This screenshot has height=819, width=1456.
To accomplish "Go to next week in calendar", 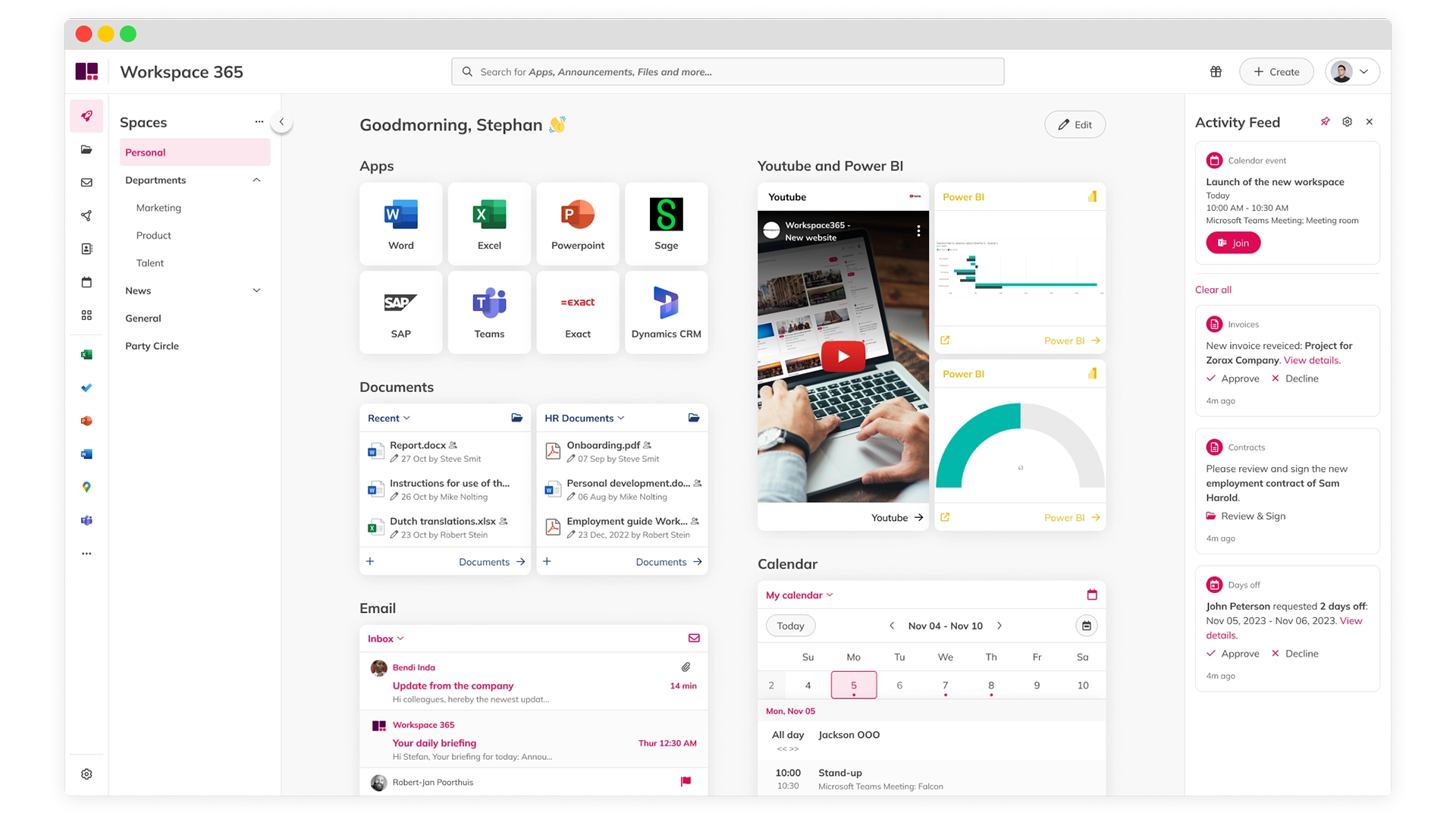I will [999, 626].
